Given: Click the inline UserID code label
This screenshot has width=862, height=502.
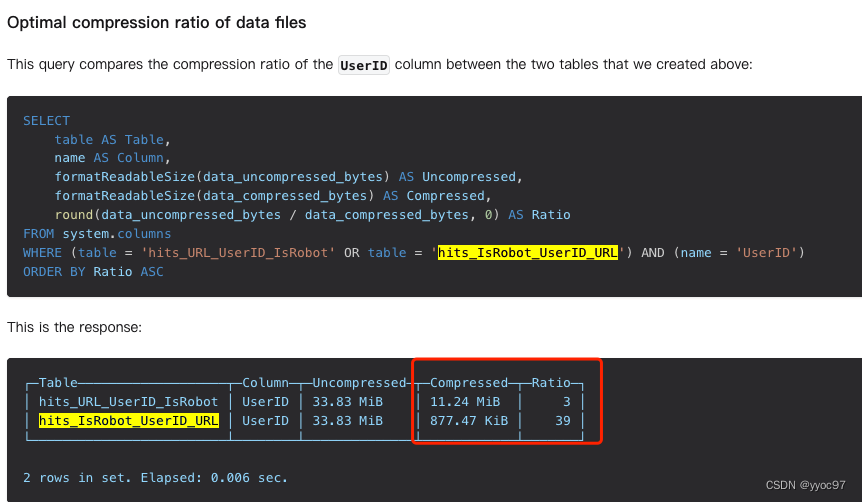Looking at the screenshot, I should [x=364, y=65].
